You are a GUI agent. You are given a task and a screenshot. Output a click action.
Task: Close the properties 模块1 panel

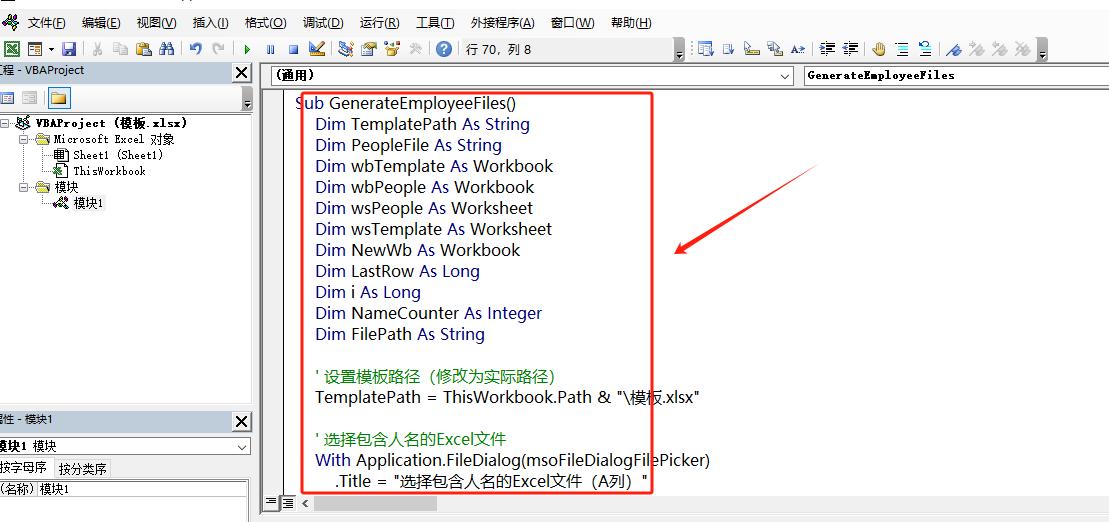(241, 422)
